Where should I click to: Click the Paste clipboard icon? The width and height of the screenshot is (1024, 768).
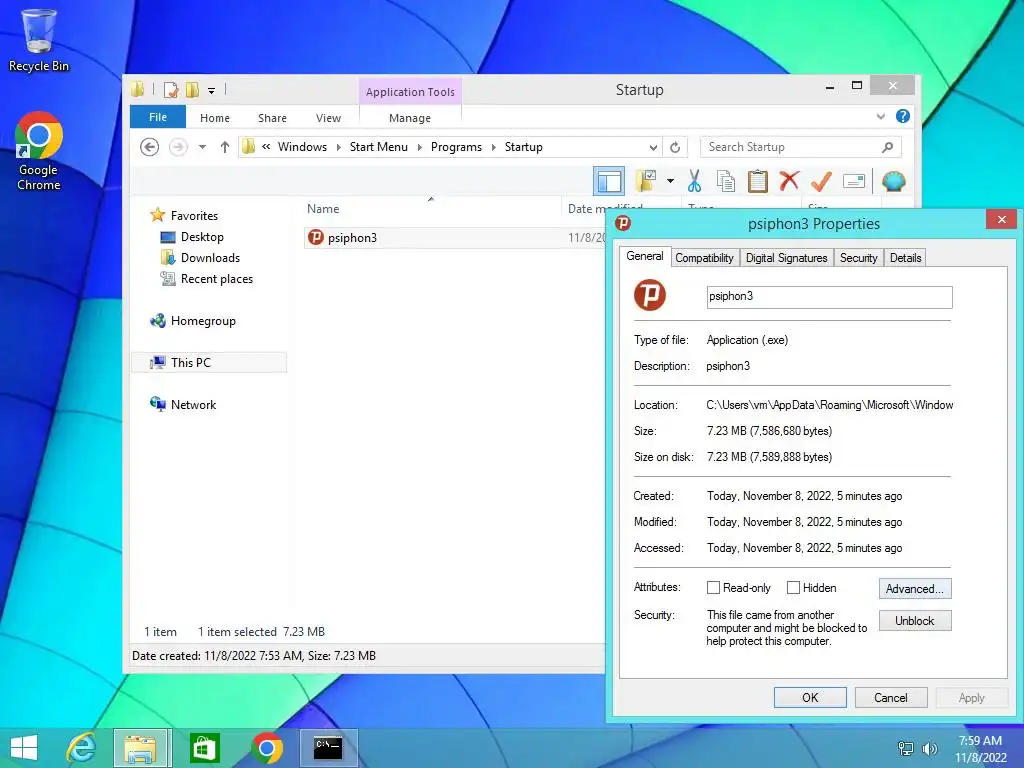point(758,181)
